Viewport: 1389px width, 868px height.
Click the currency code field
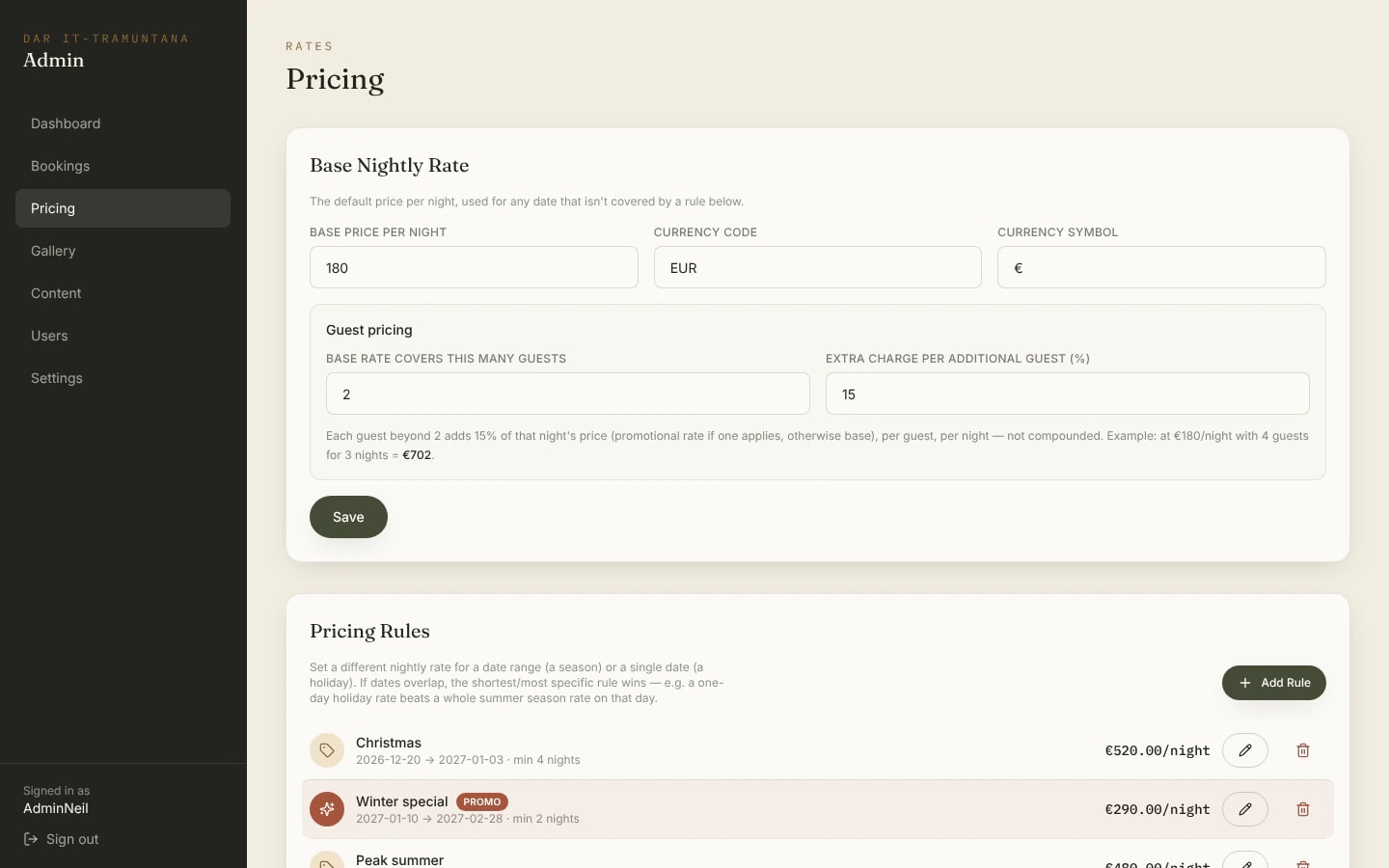pos(817,267)
